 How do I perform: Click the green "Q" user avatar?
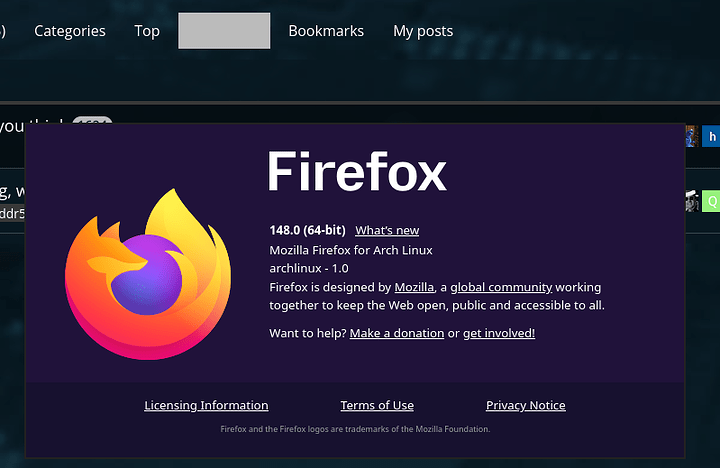[711, 201]
